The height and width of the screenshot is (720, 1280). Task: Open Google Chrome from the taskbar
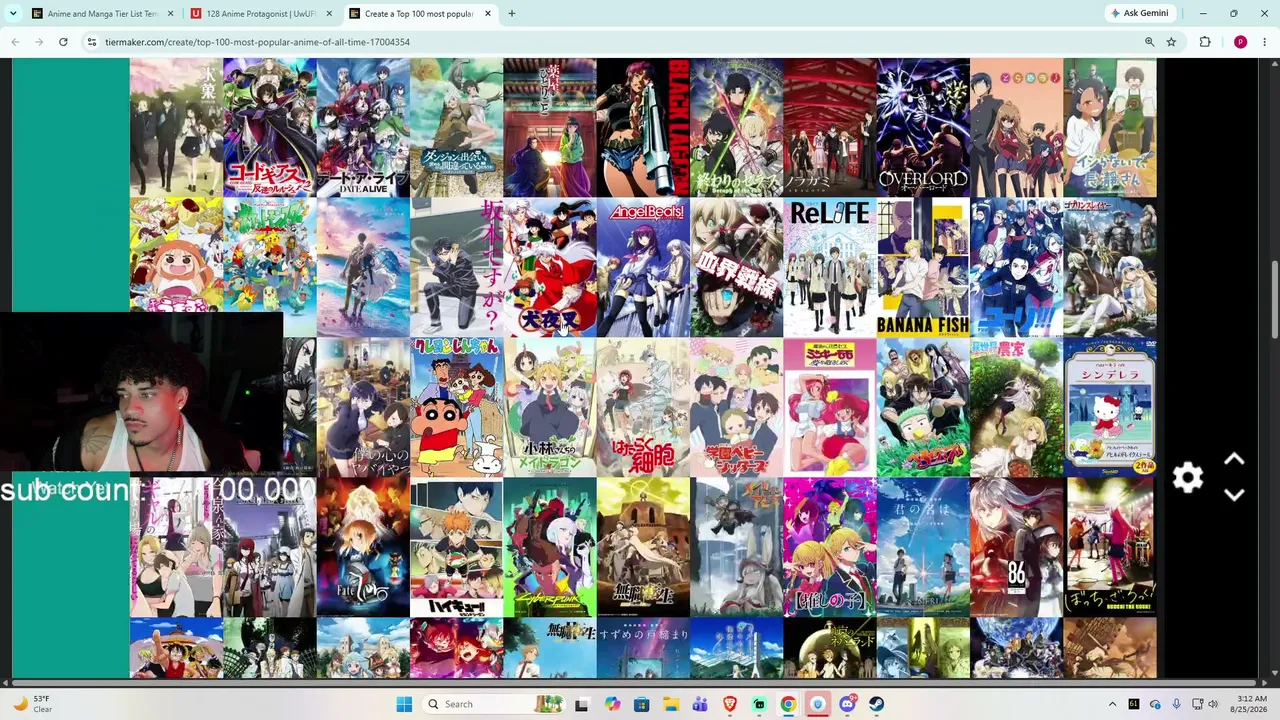[789, 704]
